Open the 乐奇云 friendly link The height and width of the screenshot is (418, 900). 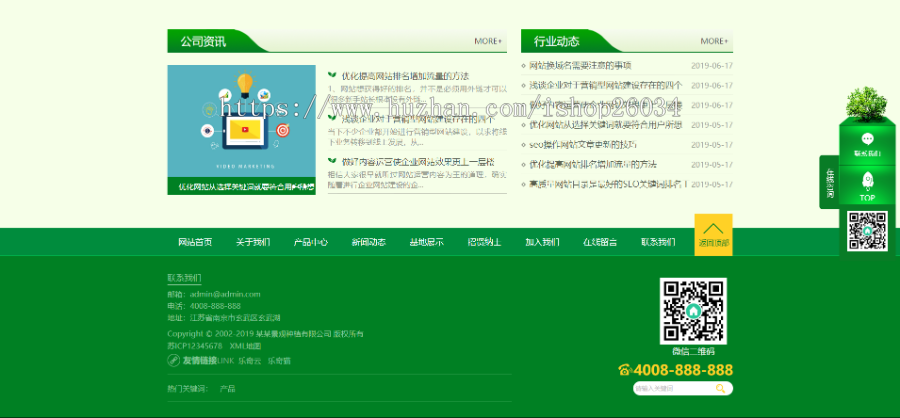[x=250, y=361]
